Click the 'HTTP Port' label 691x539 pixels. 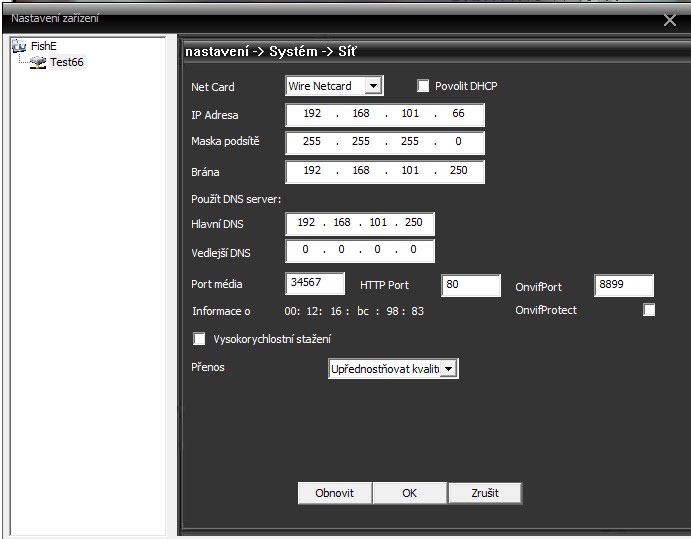(384, 285)
